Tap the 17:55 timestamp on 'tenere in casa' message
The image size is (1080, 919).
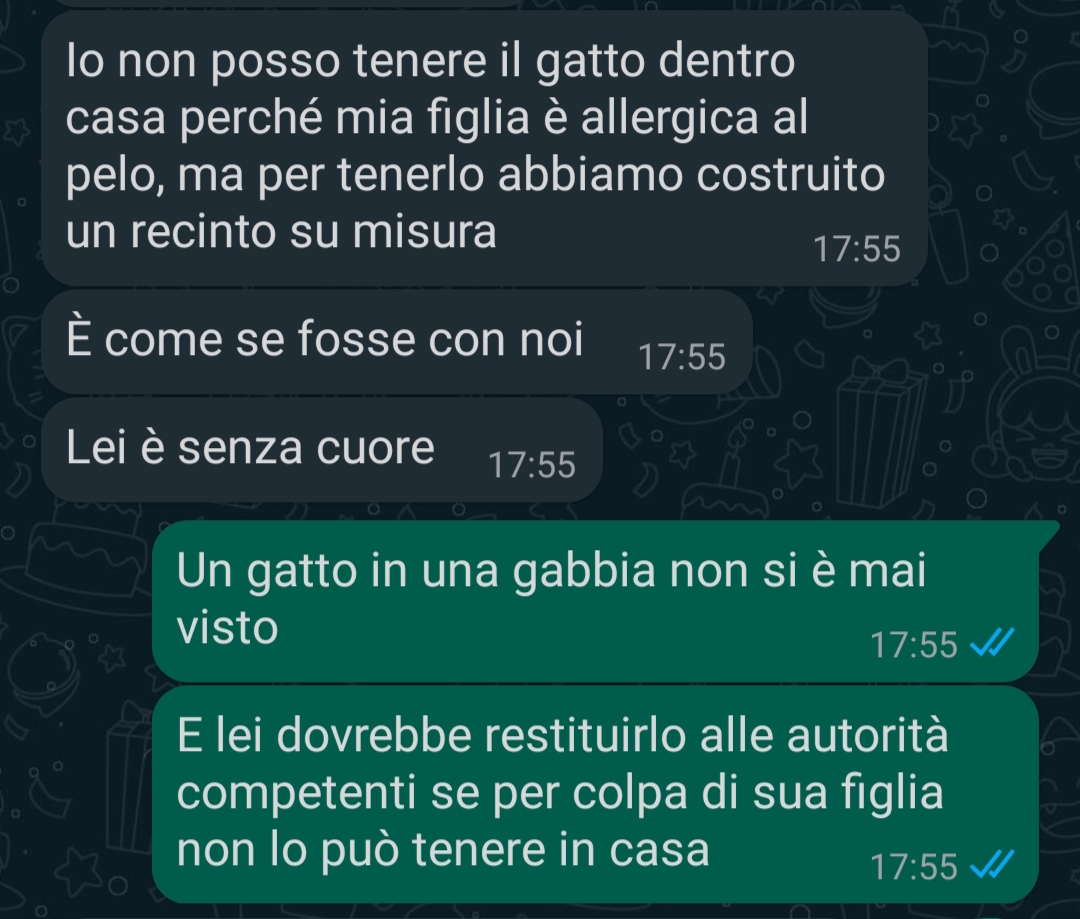point(913,866)
